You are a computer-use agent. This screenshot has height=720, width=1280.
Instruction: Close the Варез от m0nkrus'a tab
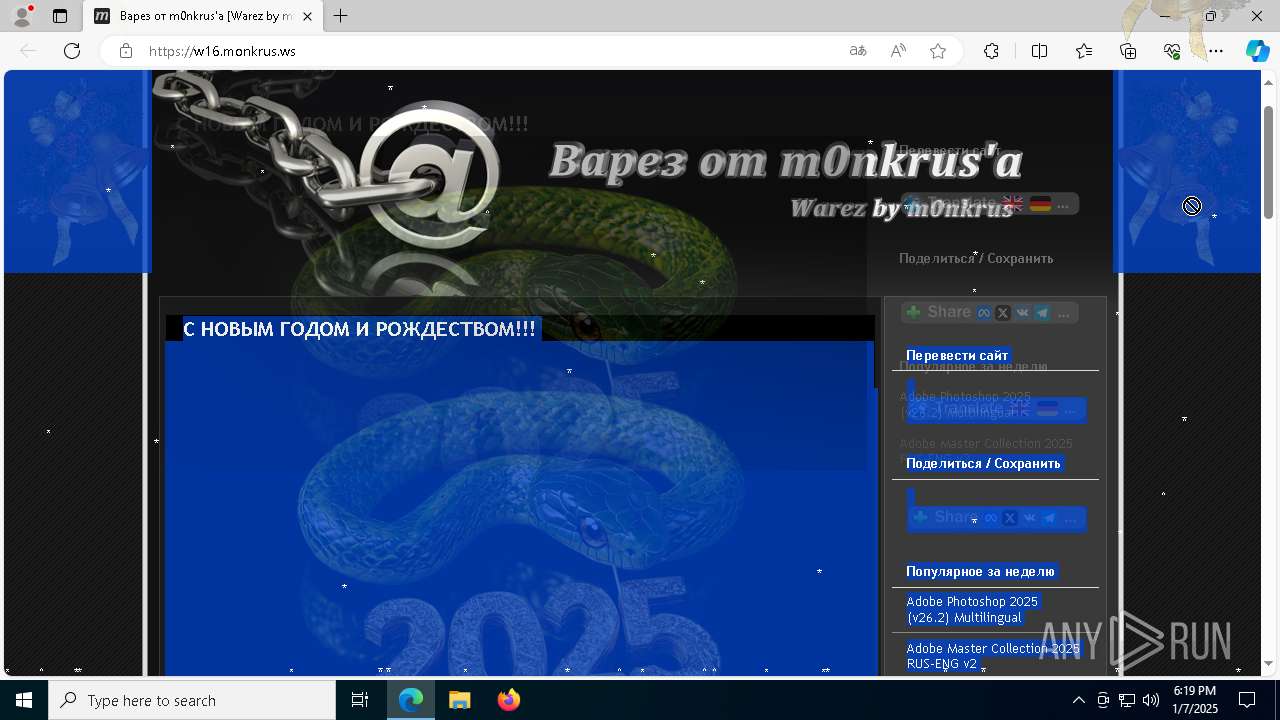click(x=307, y=16)
